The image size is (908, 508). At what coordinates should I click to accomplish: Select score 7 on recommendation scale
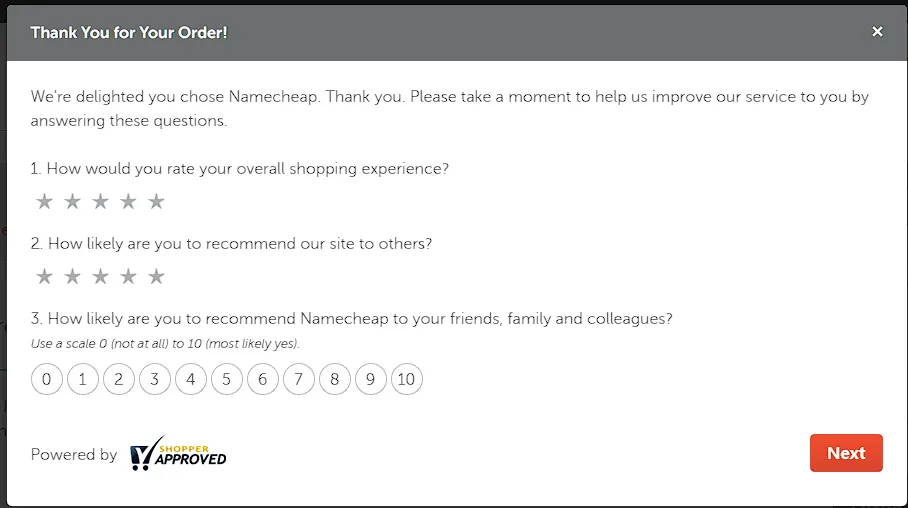299,379
